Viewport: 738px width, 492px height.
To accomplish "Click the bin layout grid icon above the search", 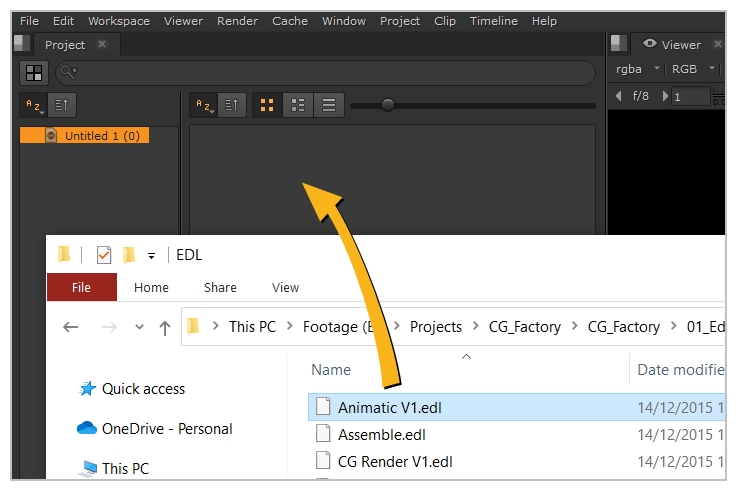I will pyautogui.click(x=34, y=73).
